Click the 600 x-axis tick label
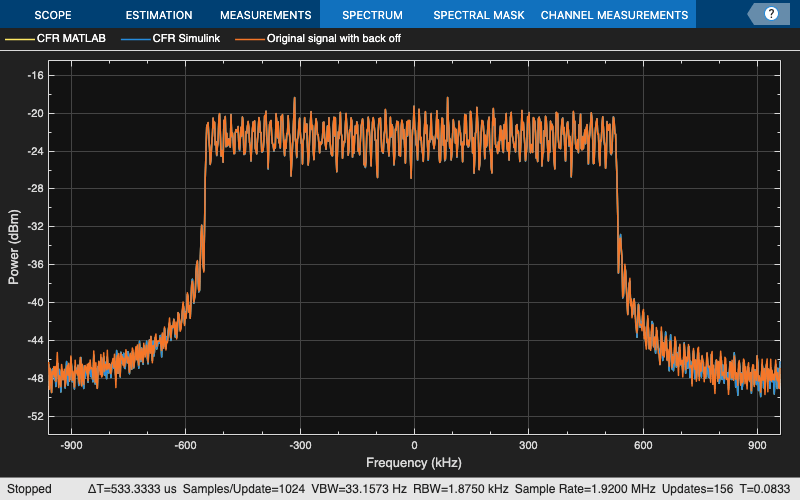 click(643, 445)
